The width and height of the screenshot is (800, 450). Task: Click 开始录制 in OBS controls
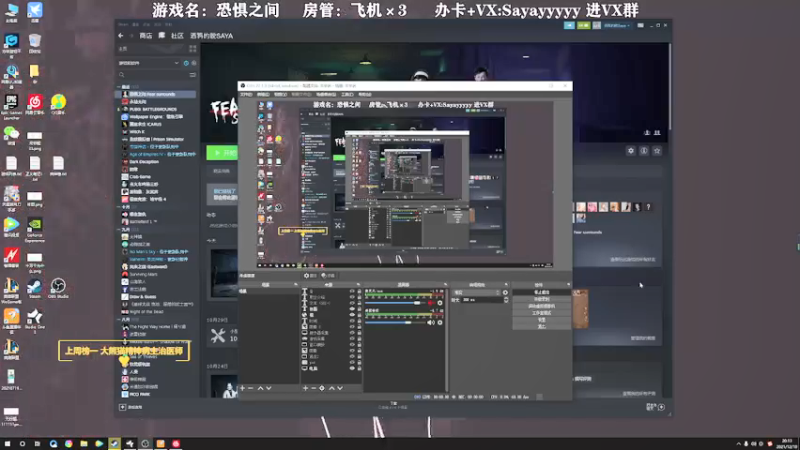point(542,299)
